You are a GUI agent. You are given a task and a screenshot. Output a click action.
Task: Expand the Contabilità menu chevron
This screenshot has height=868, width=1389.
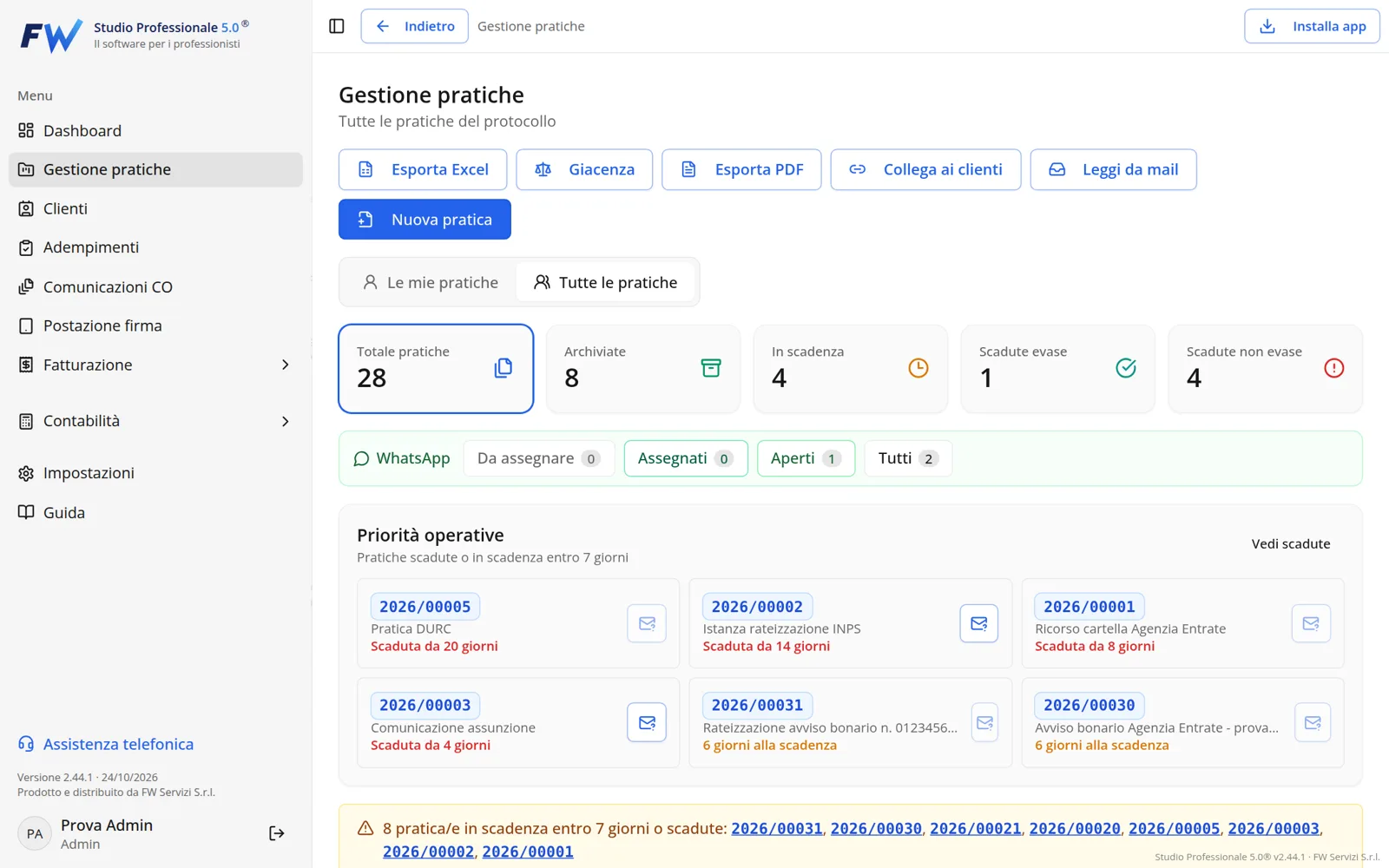pos(285,421)
